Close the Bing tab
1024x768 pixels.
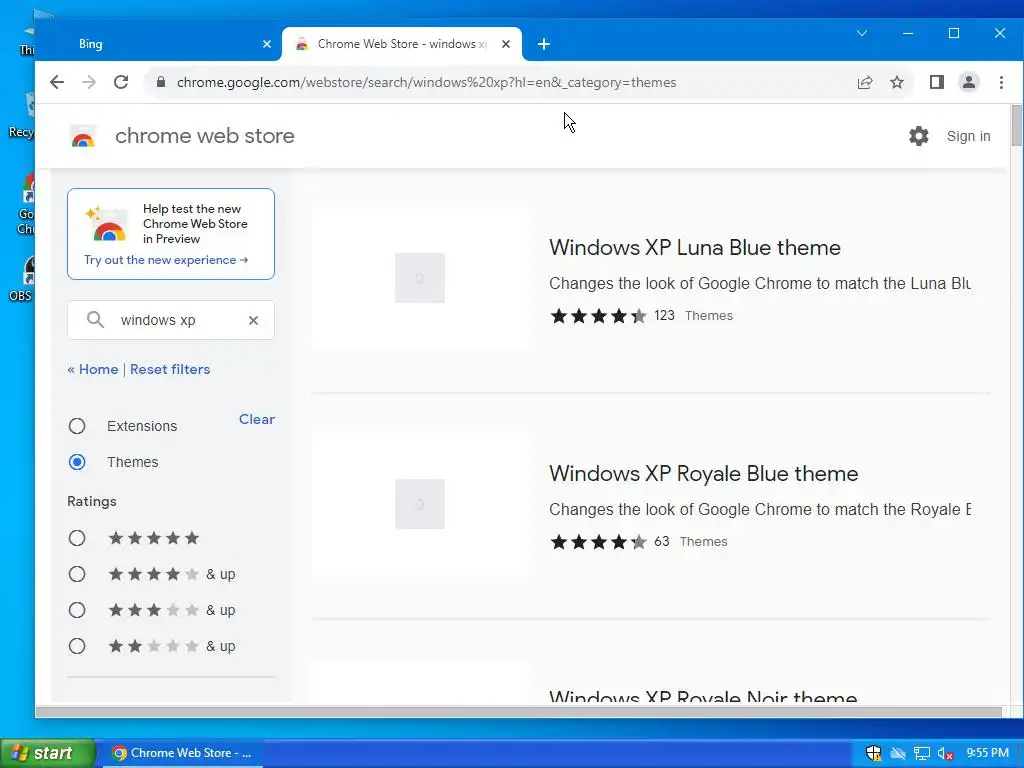[266, 44]
